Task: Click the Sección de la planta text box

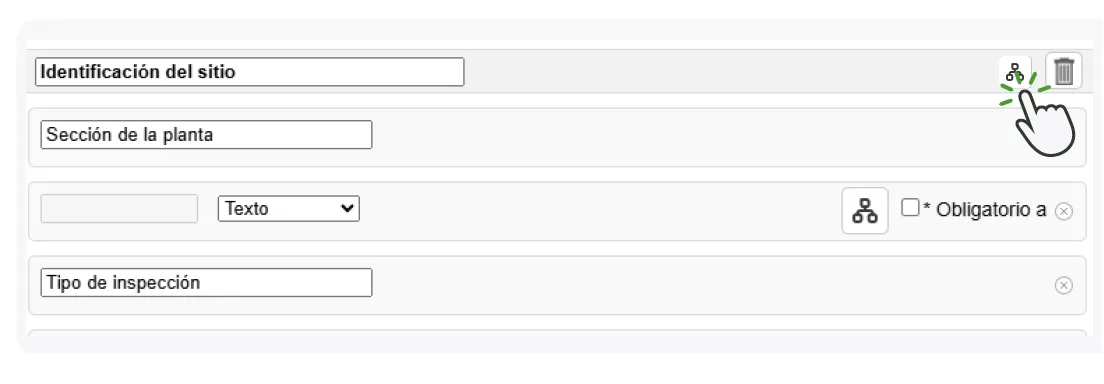Action: (206, 135)
